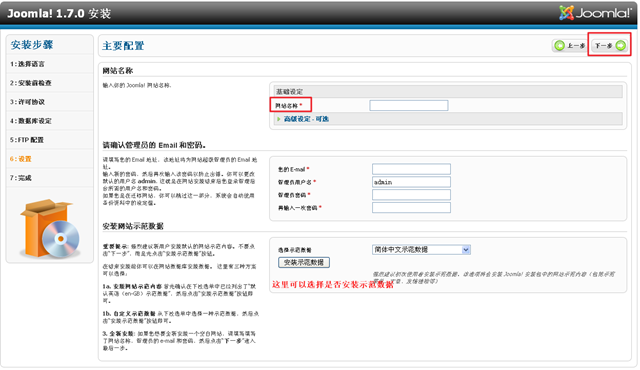
Task: Proceed with the 下一步 button
Action: click(x=609, y=46)
